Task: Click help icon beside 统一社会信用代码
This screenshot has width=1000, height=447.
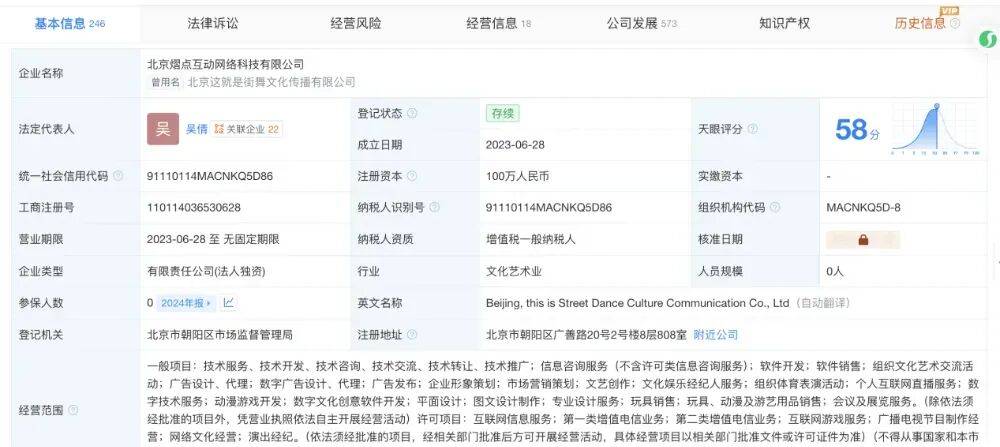Action: click(x=118, y=176)
